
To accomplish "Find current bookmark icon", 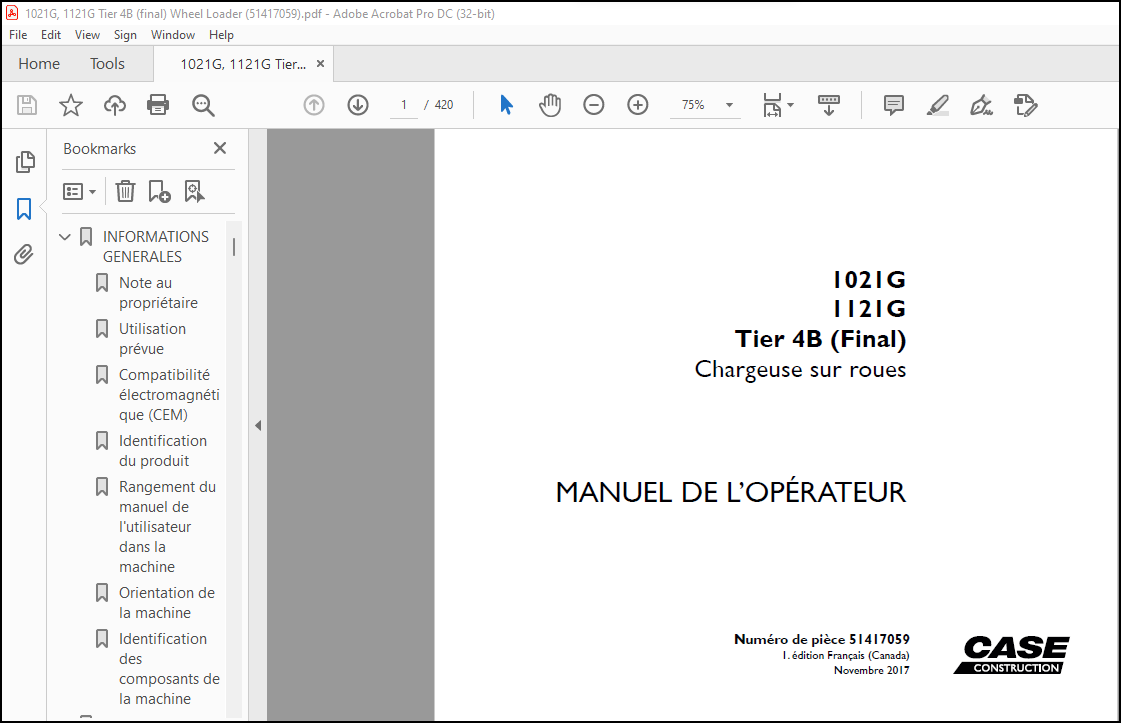I will (194, 192).
